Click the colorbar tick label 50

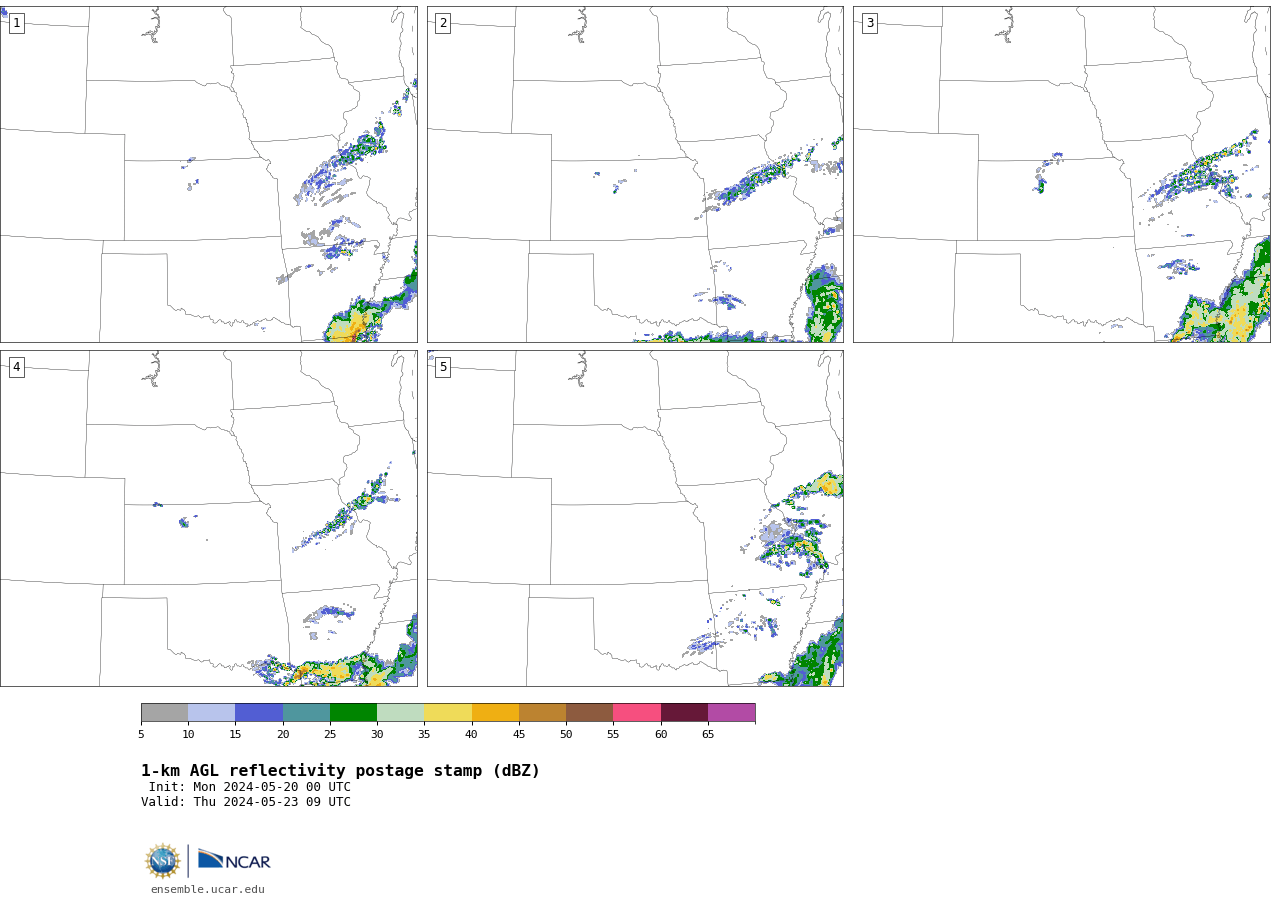pos(566,735)
